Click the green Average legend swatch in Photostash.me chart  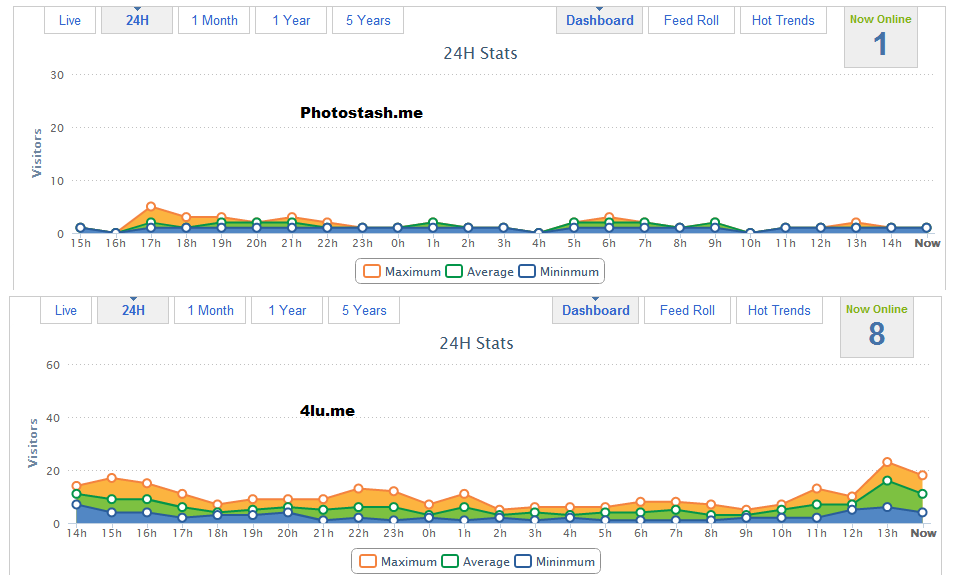point(454,272)
